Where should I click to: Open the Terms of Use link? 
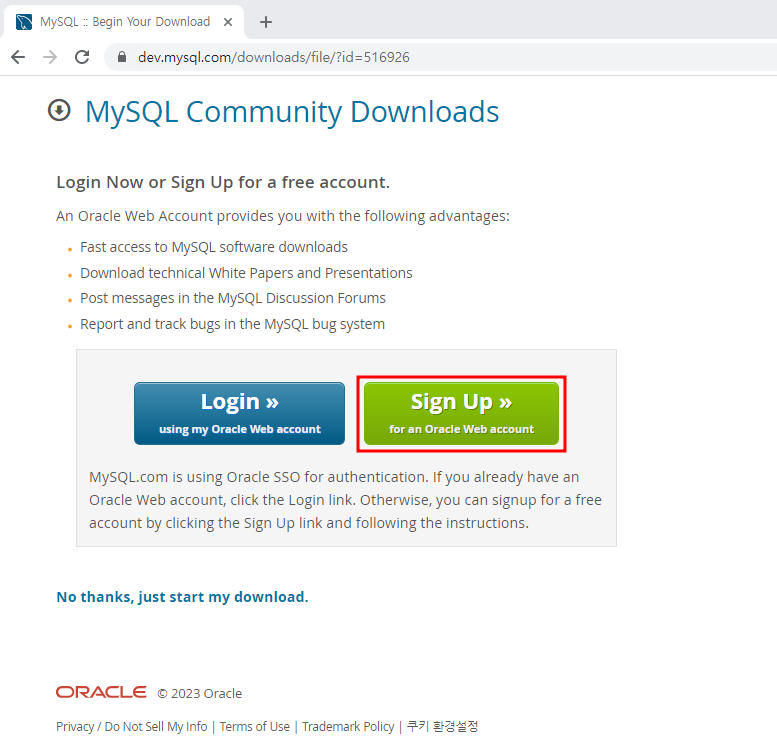(x=255, y=726)
